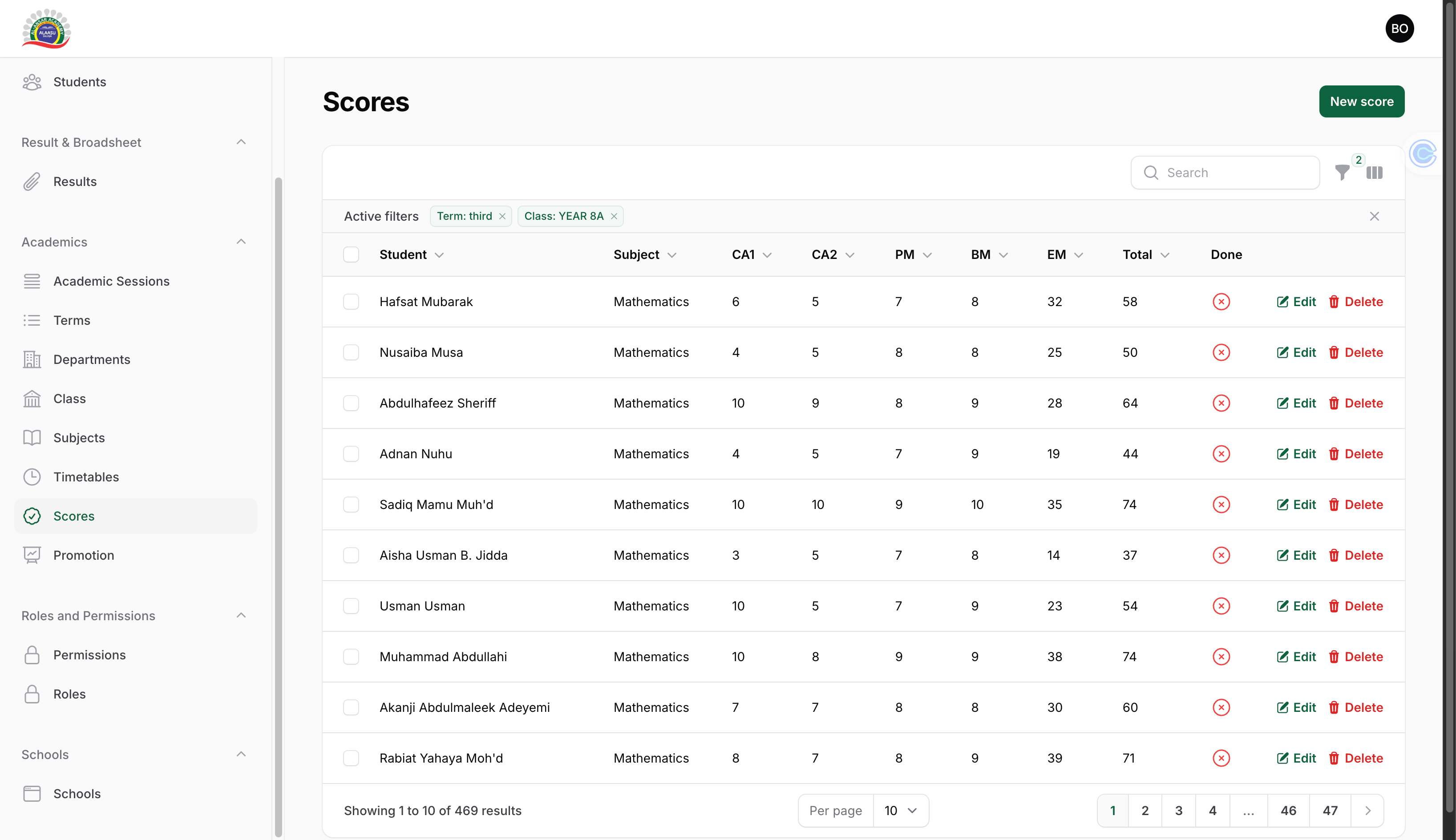Click the Roles lock icon

[x=32, y=694]
